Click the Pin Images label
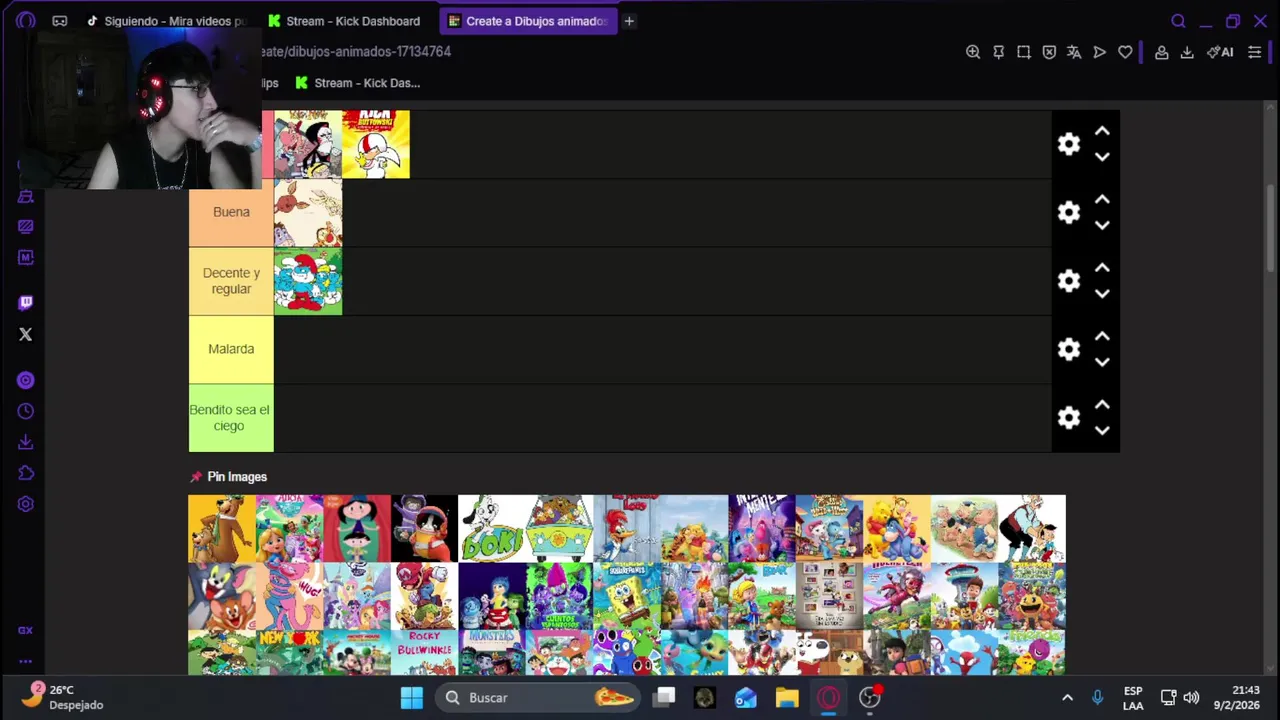 pos(237,477)
